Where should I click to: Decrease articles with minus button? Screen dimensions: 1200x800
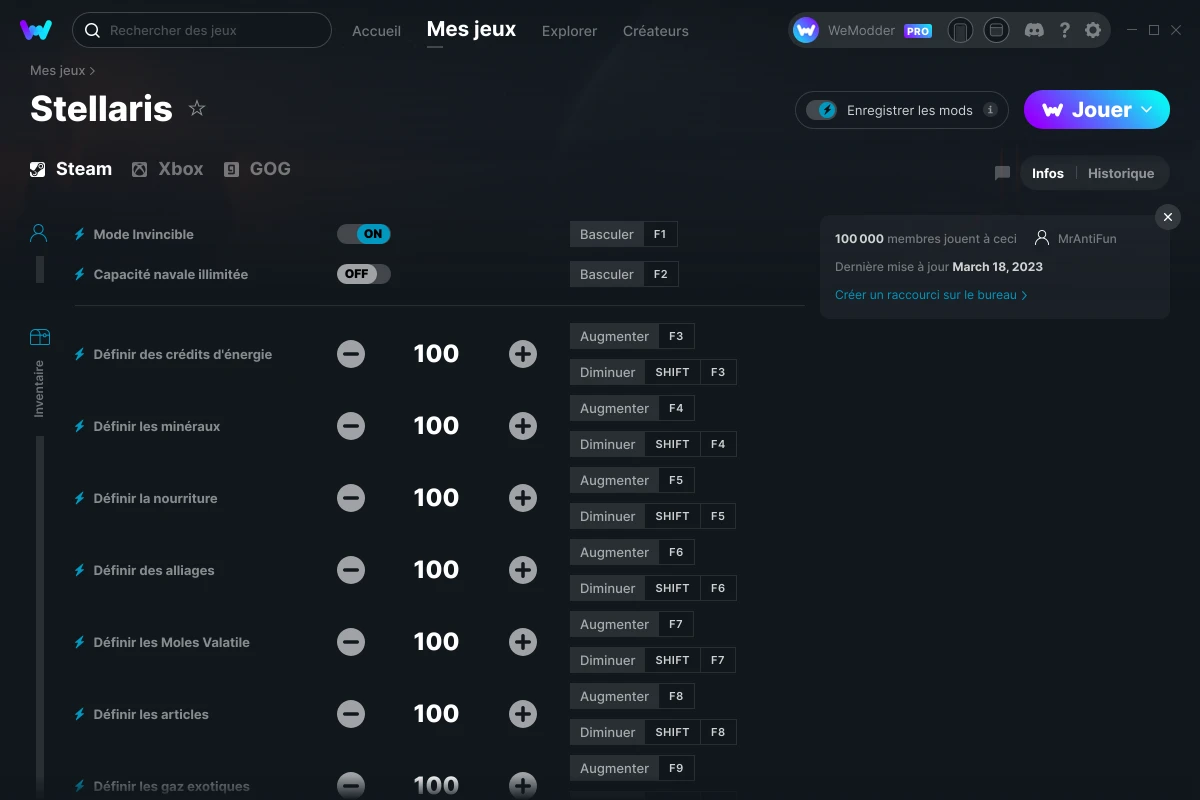pyautogui.click(x=351, y=714)
